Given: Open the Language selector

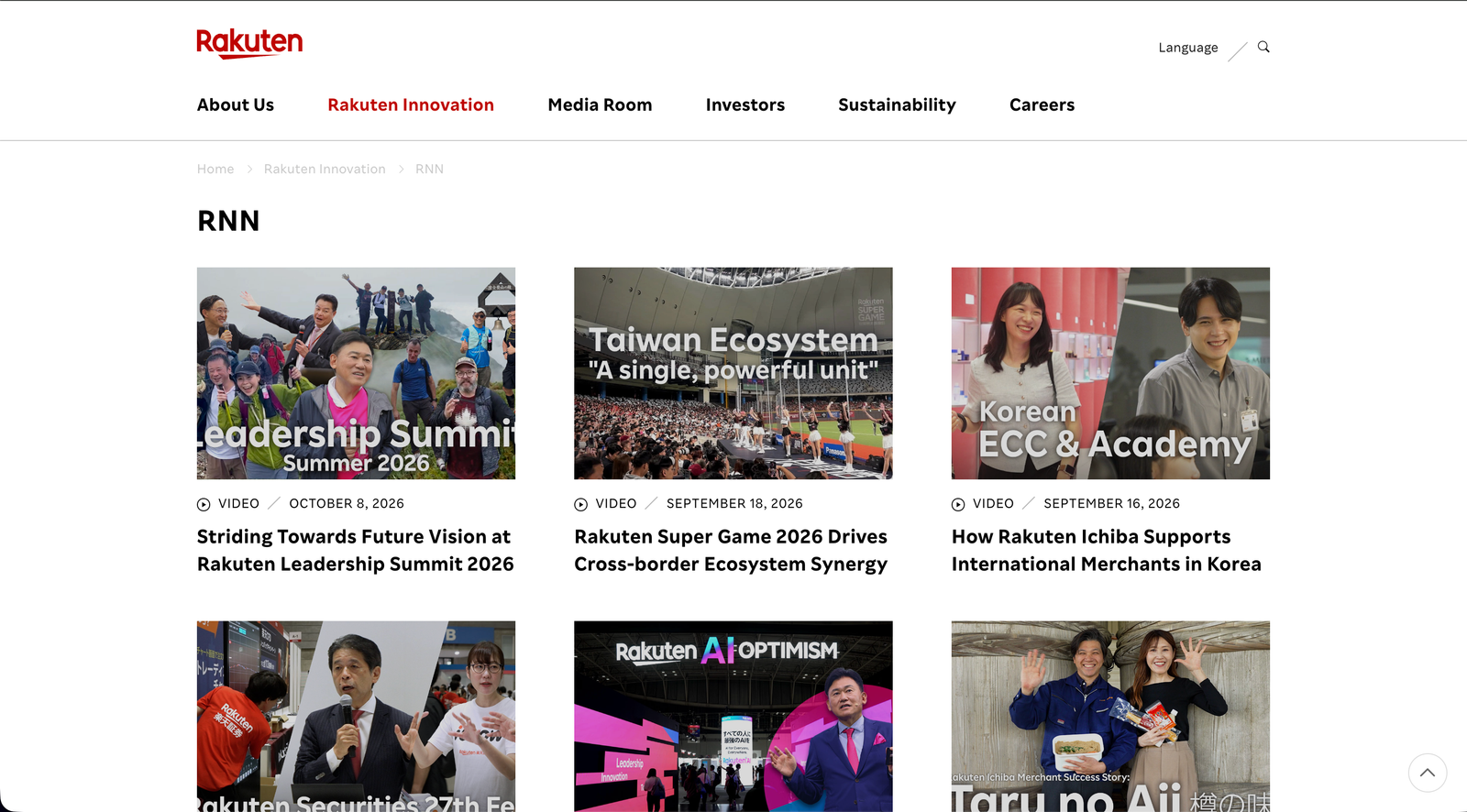Looking at the screenshot, I should click(1188, 48).
